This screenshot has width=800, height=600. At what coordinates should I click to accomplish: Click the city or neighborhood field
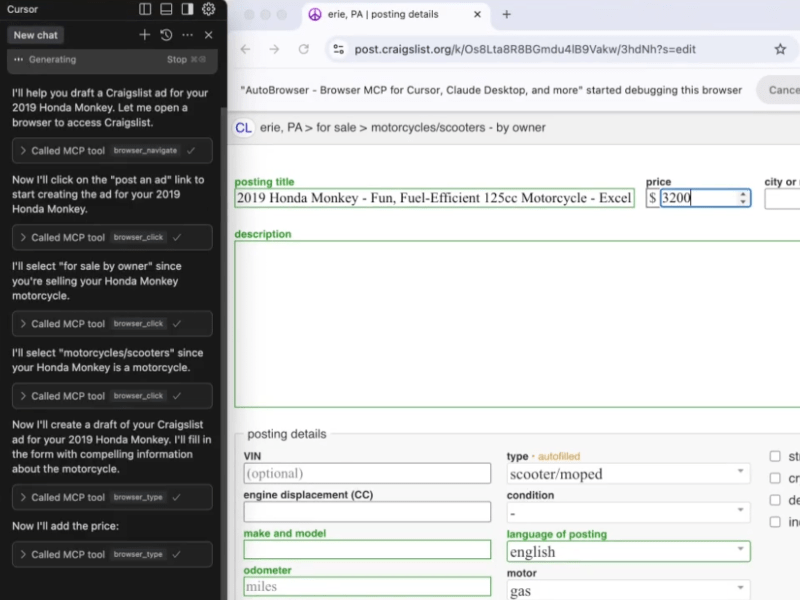pos(782,198)
